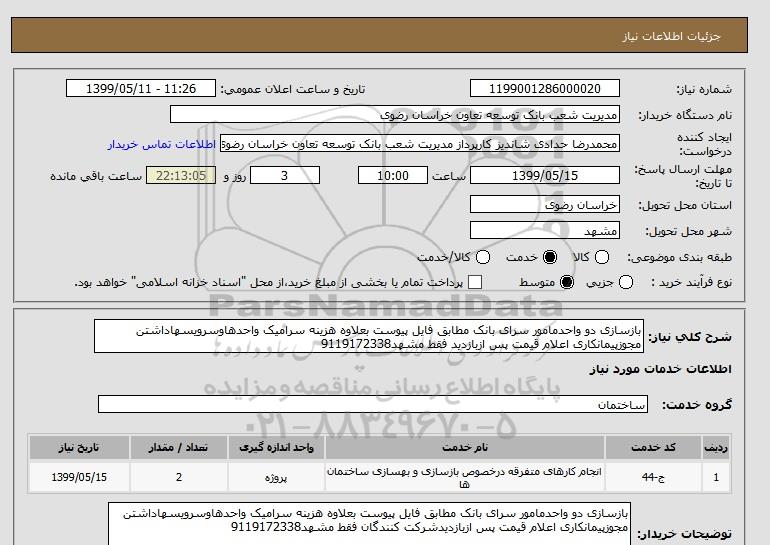Click the row number cell 1
Screen dimensions: 770x545
(716, 477)
